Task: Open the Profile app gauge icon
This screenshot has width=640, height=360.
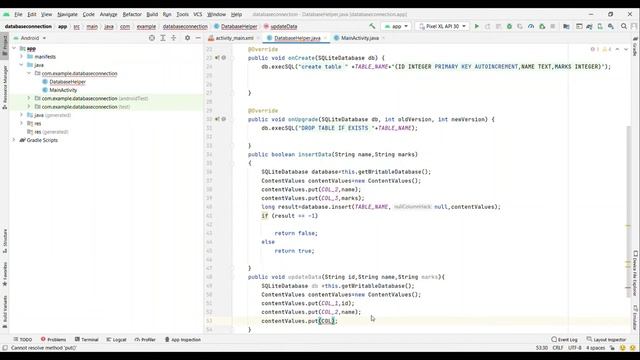Action: pos(531,26)
